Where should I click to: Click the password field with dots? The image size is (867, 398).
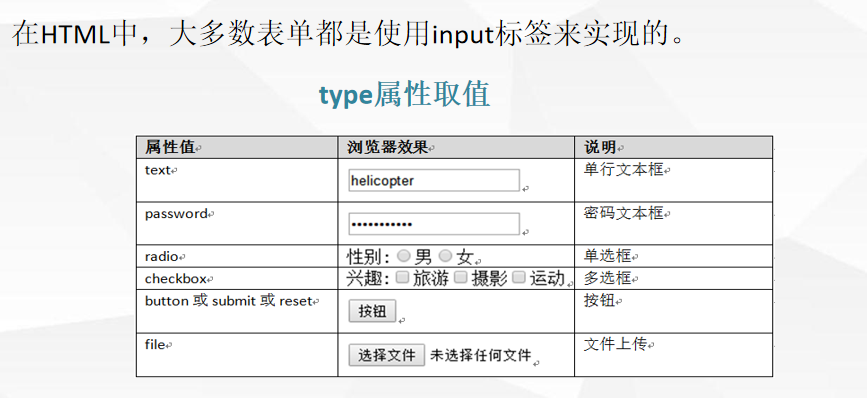click(x=434, y=224)
